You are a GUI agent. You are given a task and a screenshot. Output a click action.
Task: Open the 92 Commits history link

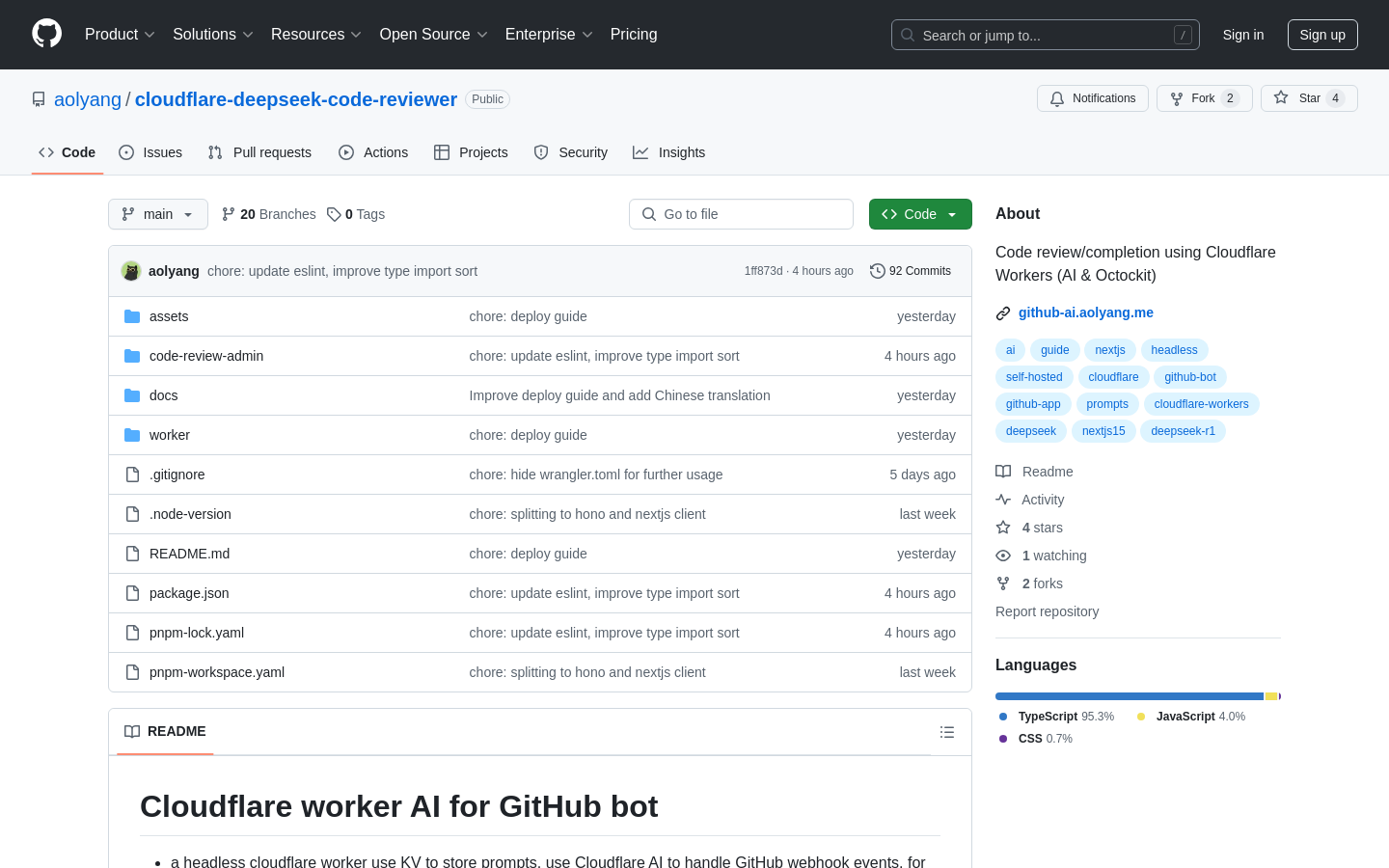click(x=911, y=271)
